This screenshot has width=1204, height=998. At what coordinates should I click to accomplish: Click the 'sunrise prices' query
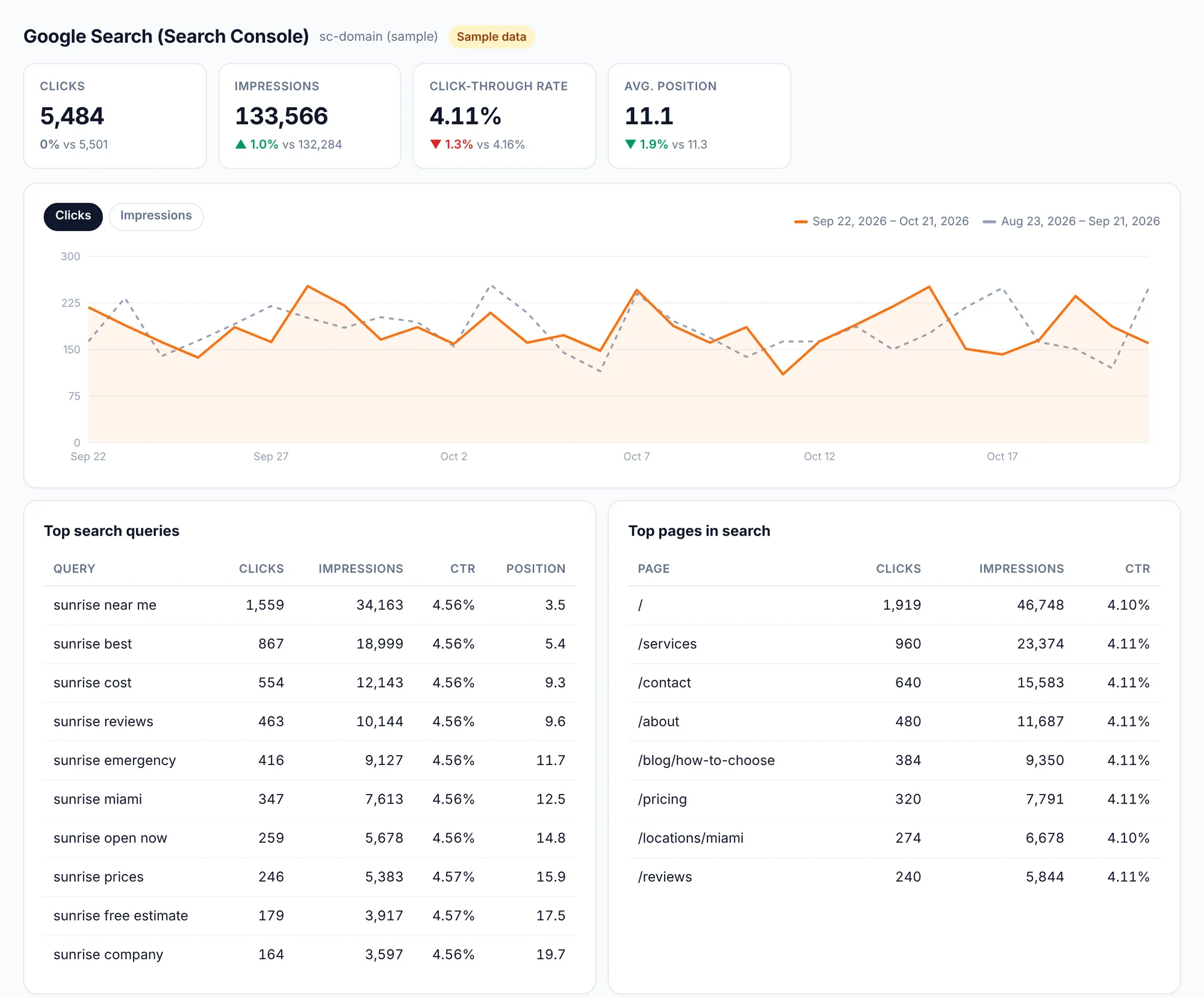99,877
